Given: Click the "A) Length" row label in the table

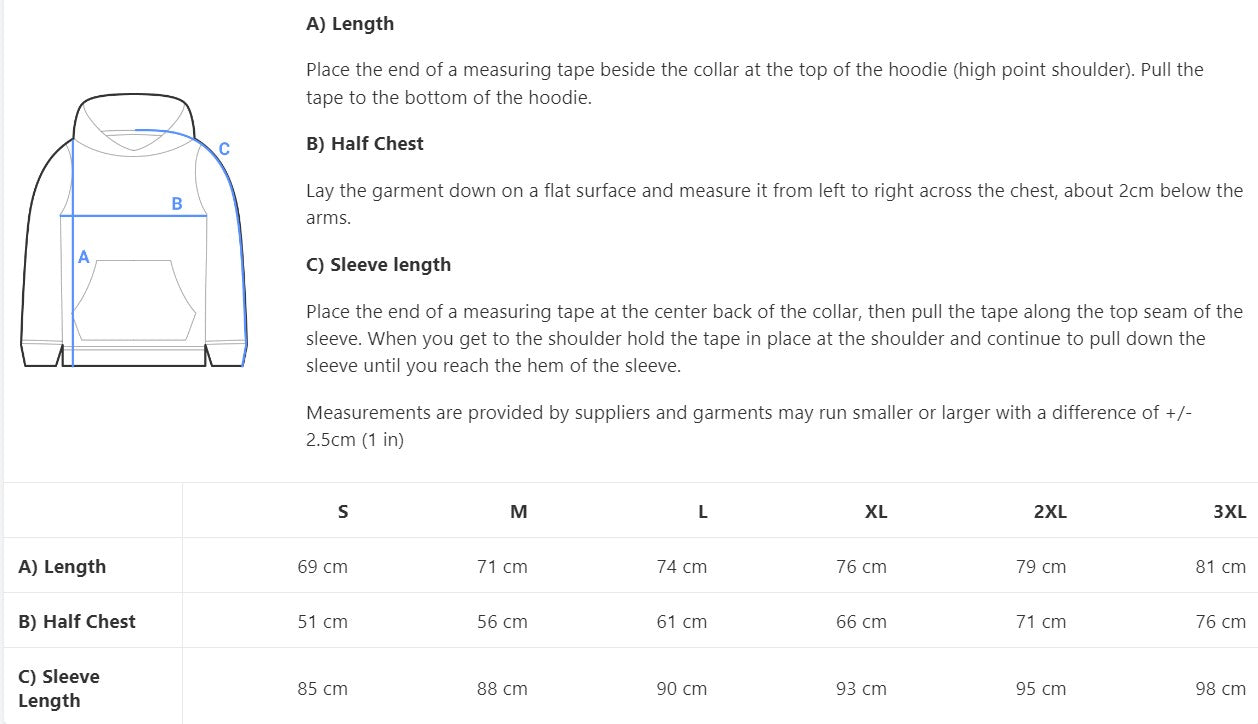Looking at the screenshot, I should 62,566.
